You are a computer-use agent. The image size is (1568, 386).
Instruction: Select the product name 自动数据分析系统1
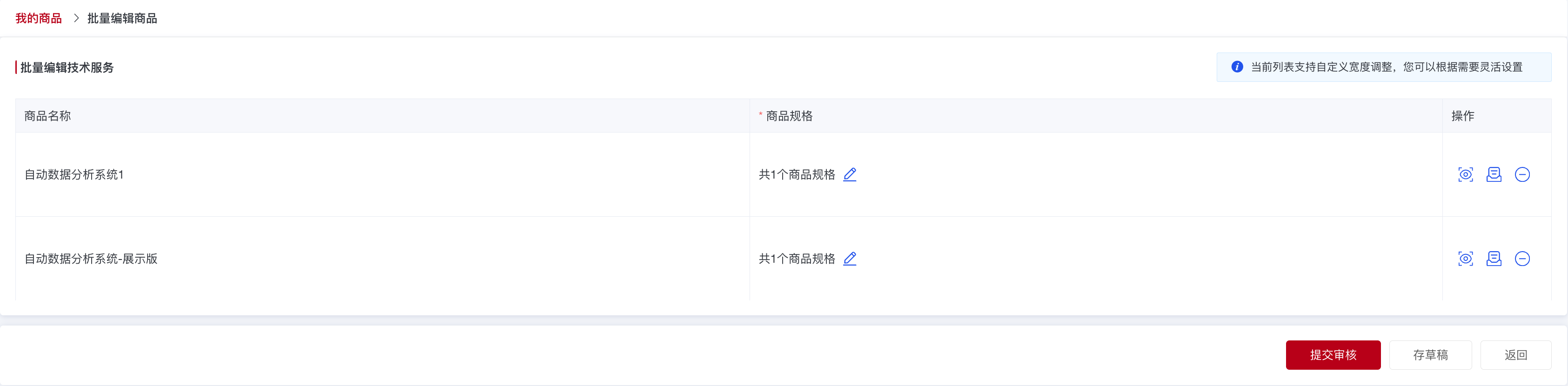pos(74,174)
